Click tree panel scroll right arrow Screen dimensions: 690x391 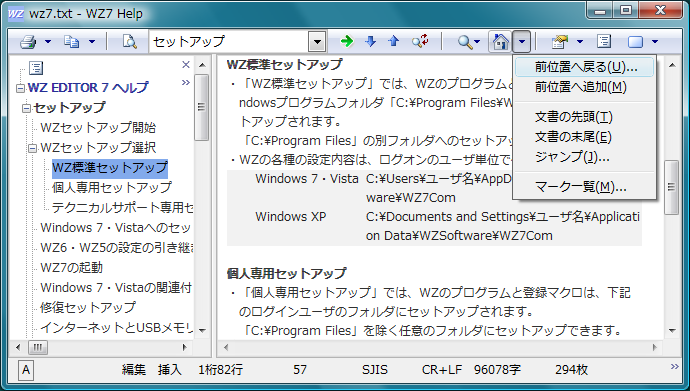(x=185, y=347)
